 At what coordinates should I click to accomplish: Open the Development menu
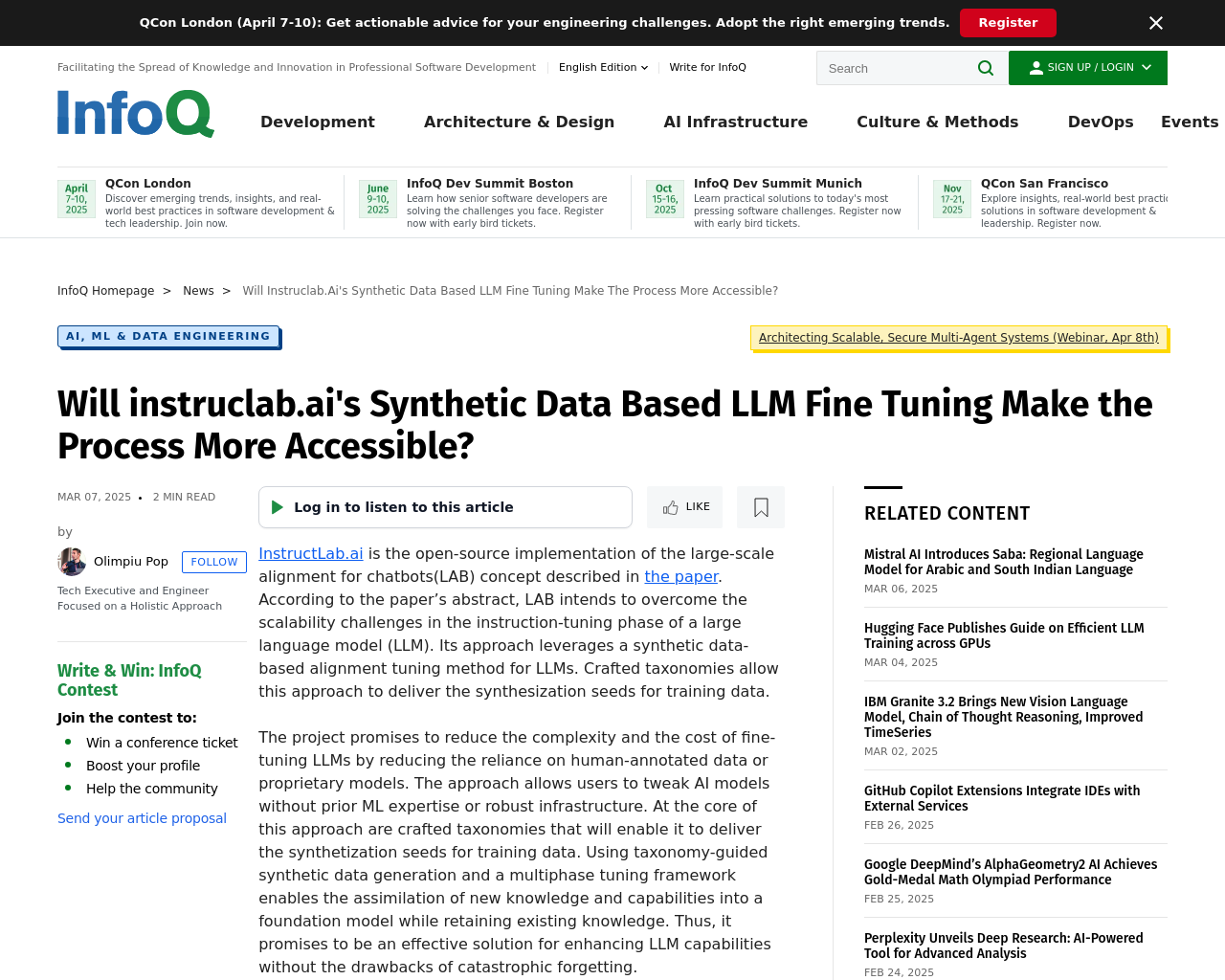click(x=318, y=122)
